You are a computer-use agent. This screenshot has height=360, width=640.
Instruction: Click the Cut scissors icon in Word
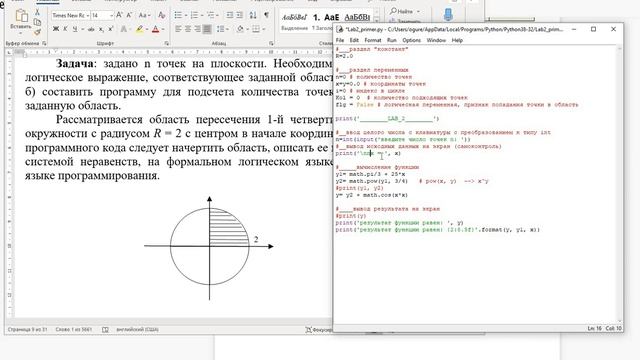coord(38,12)
